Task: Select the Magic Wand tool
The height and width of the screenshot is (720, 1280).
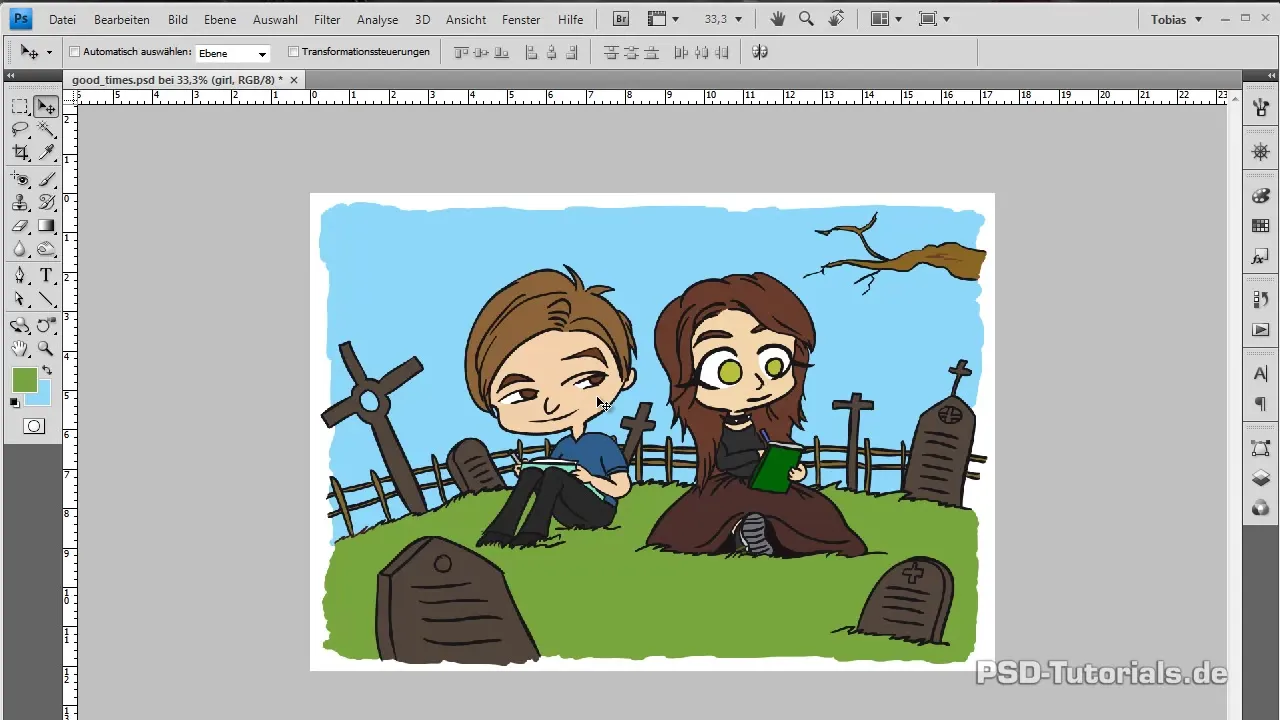Action: (46, 129)
